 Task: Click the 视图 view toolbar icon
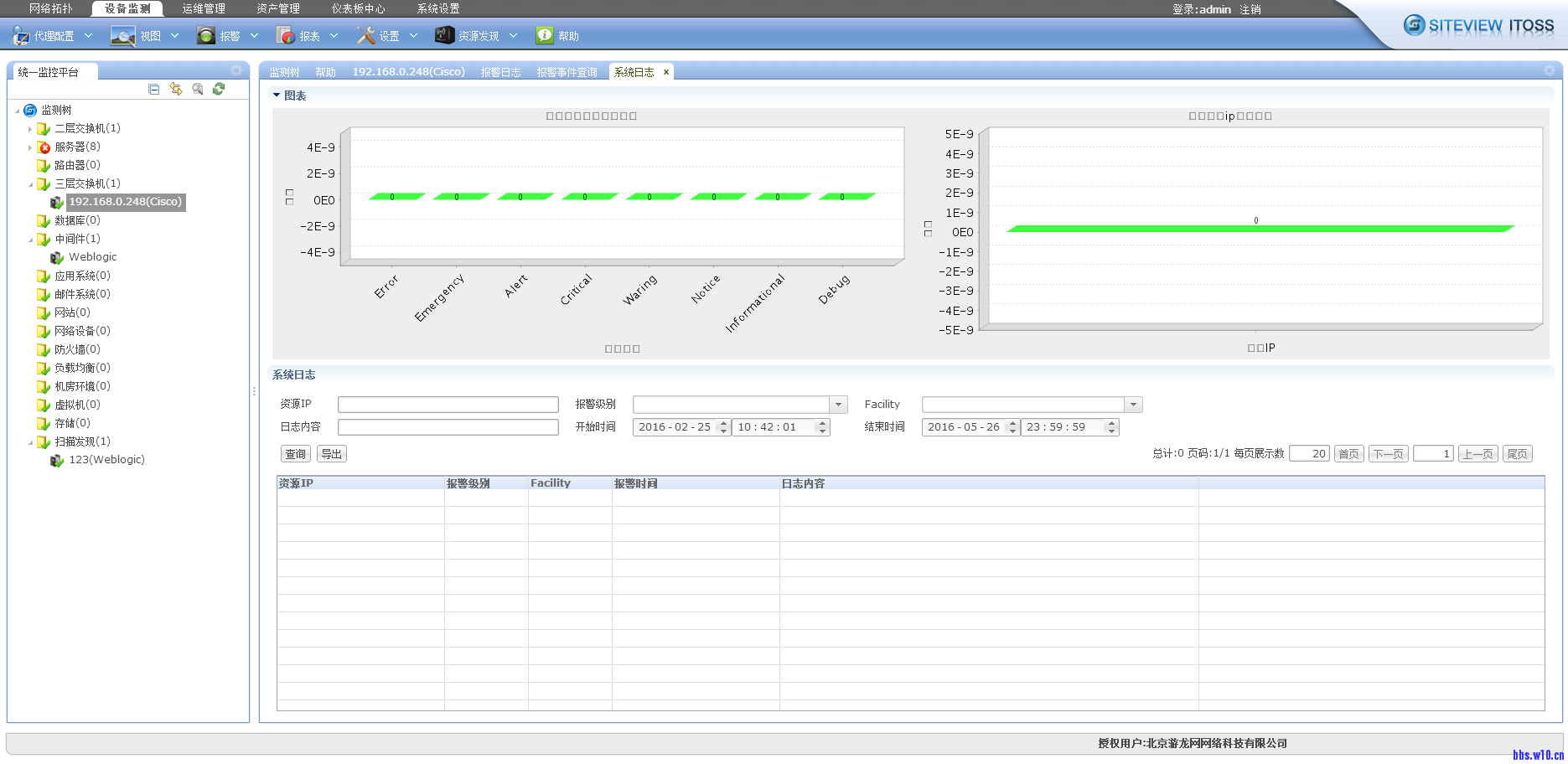(x=123, y=36)
